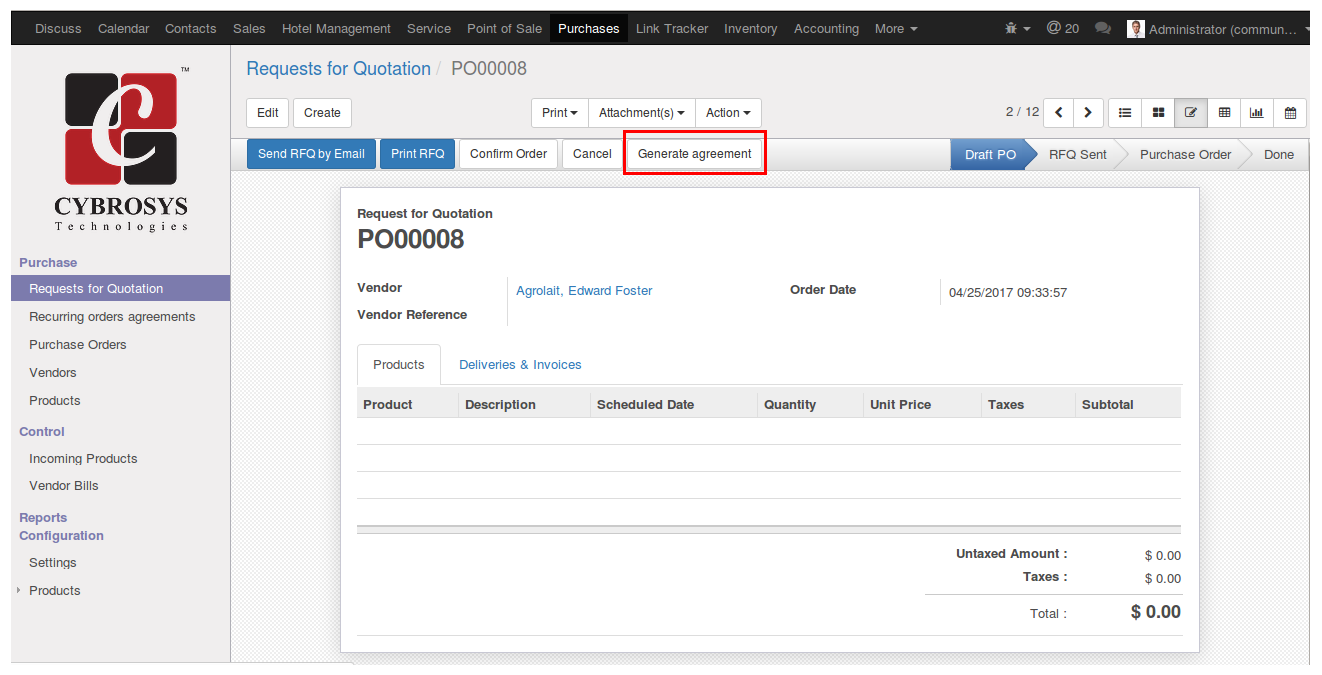
Task: Go to previous record arrow
Action: [x=1059, y=113]
